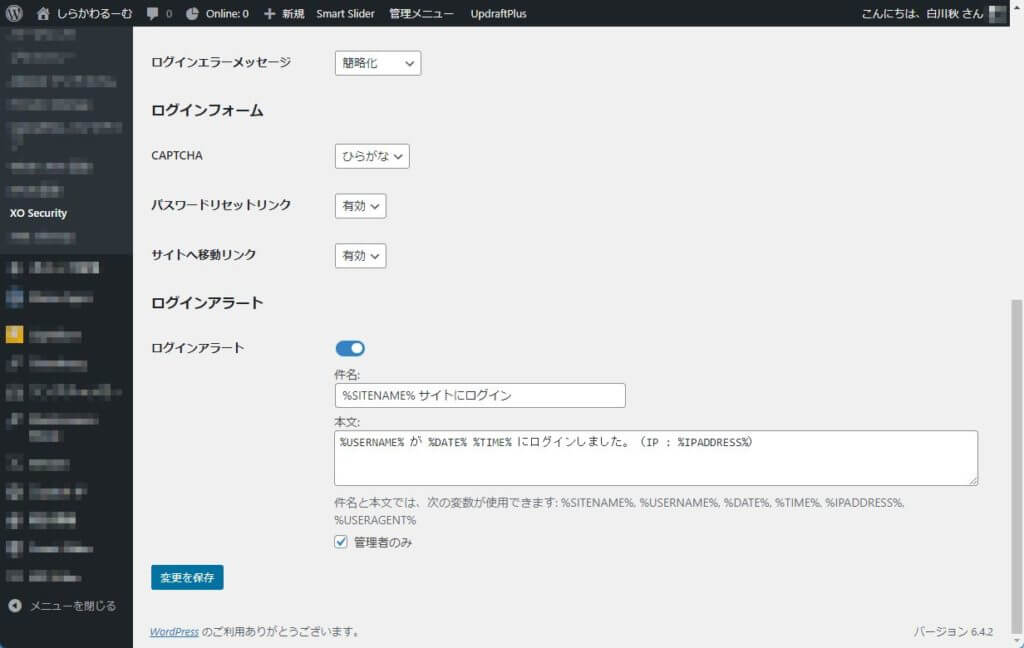Viewport: 1024px width, 648px height.
Task: Uncheck the 管理者のみ checkbox
Action: [342, 542]
